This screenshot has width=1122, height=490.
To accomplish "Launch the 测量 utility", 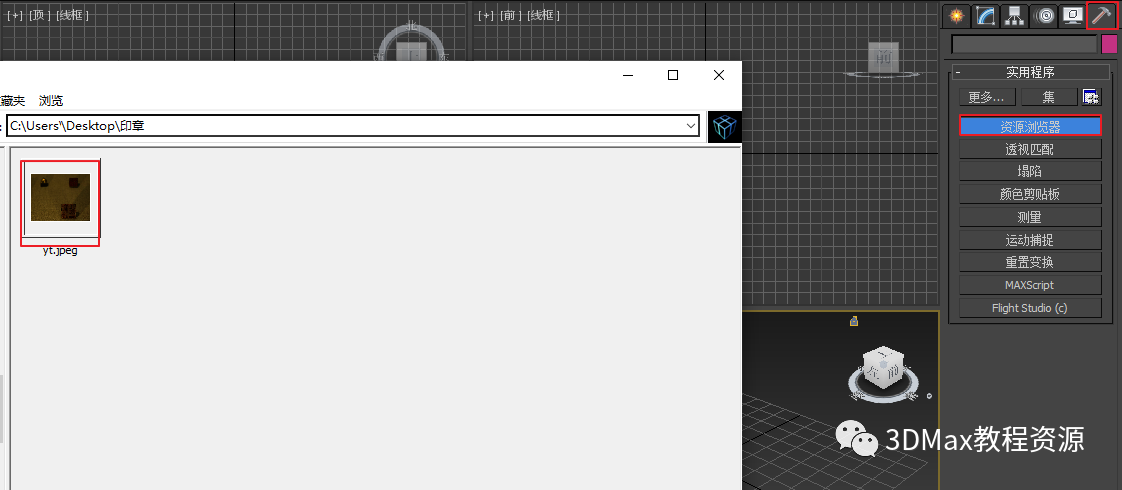I will click(1030, 217).
